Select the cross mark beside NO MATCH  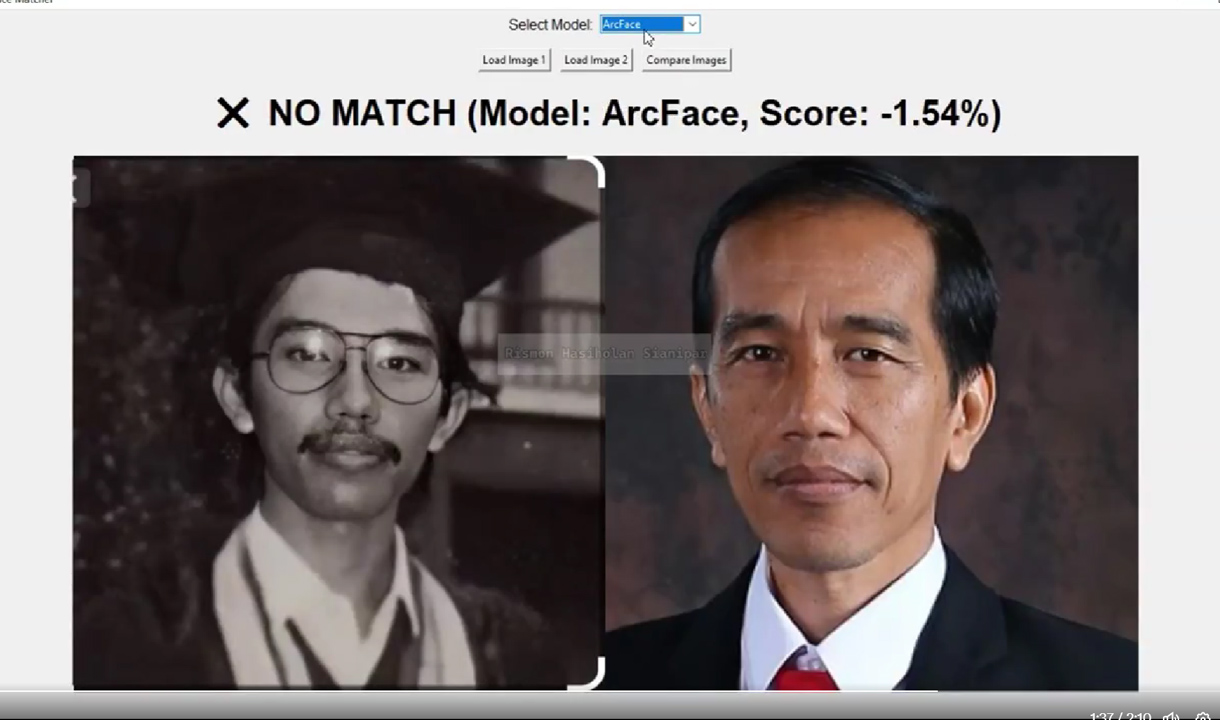[233, 113]
